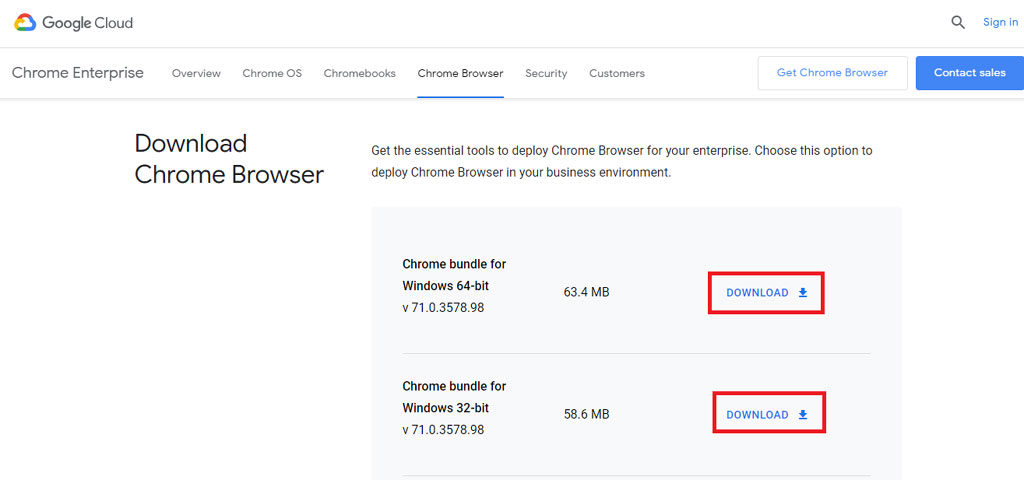1024x480 pixels.
Task: Open the Security tab
Action: (546, 73)
